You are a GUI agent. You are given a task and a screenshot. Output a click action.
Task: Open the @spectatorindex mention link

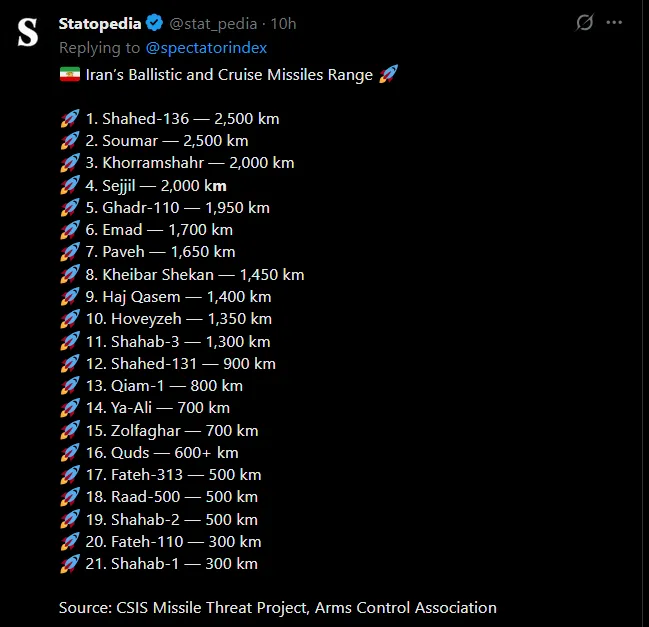207,47
